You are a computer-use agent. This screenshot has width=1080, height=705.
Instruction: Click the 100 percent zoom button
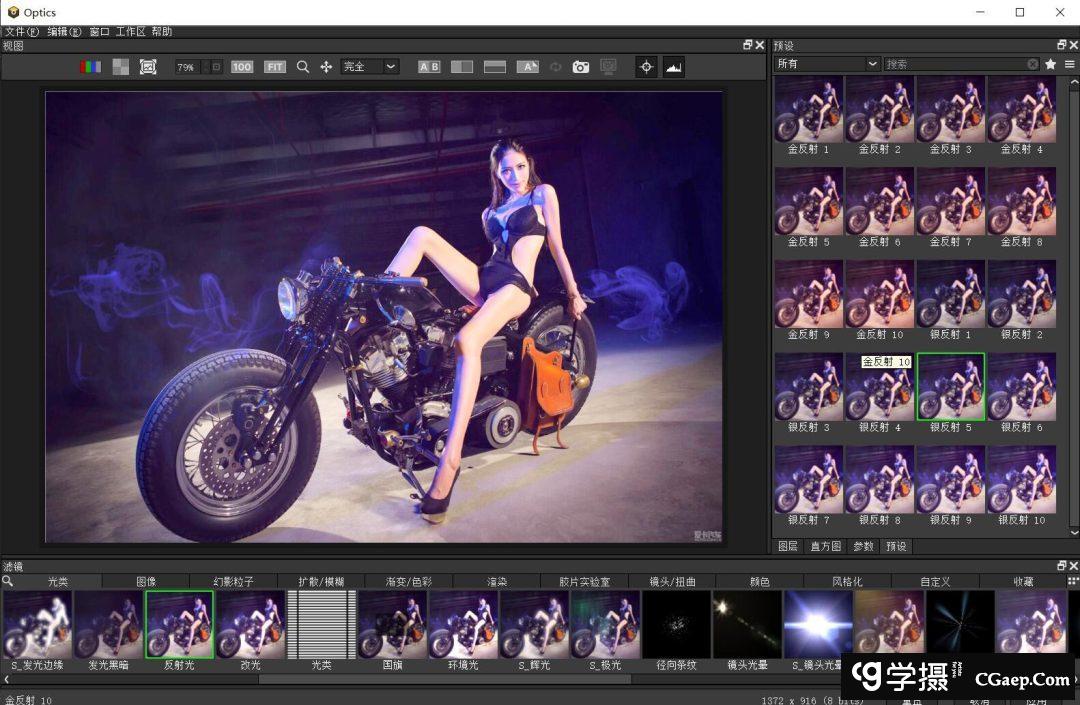point(242,67)
